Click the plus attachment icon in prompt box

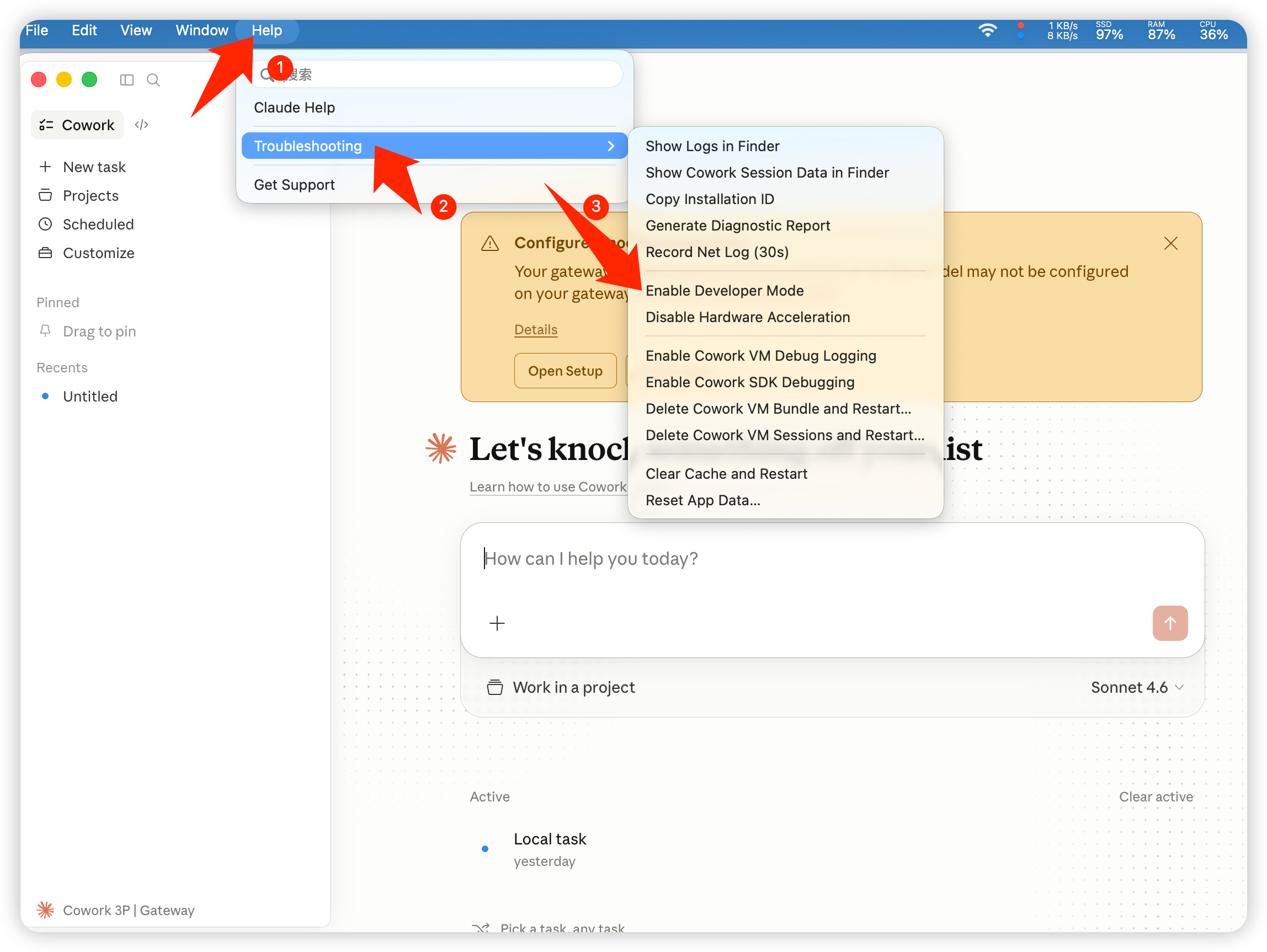click(497, 623)
